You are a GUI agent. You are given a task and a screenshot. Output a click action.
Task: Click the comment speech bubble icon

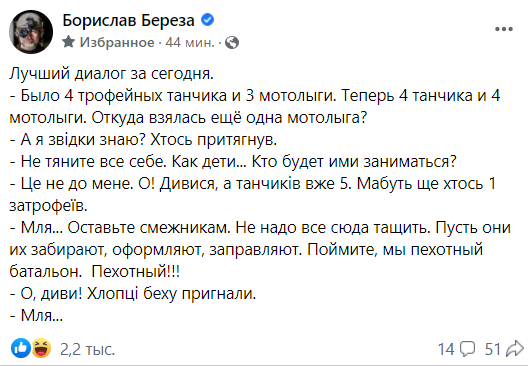(468, 349)
